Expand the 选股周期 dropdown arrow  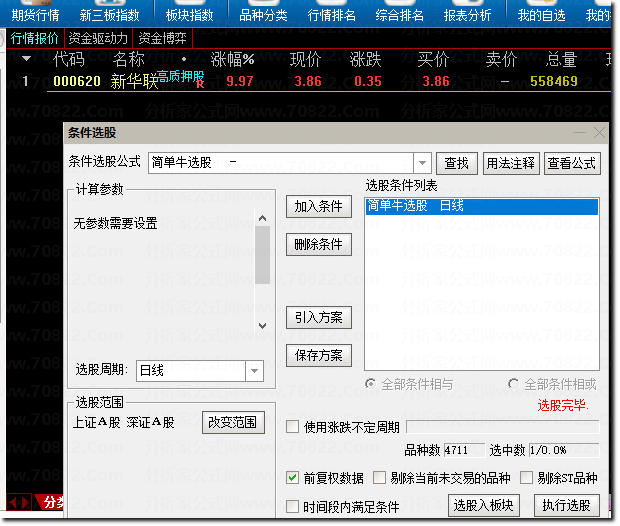(254, 371)
